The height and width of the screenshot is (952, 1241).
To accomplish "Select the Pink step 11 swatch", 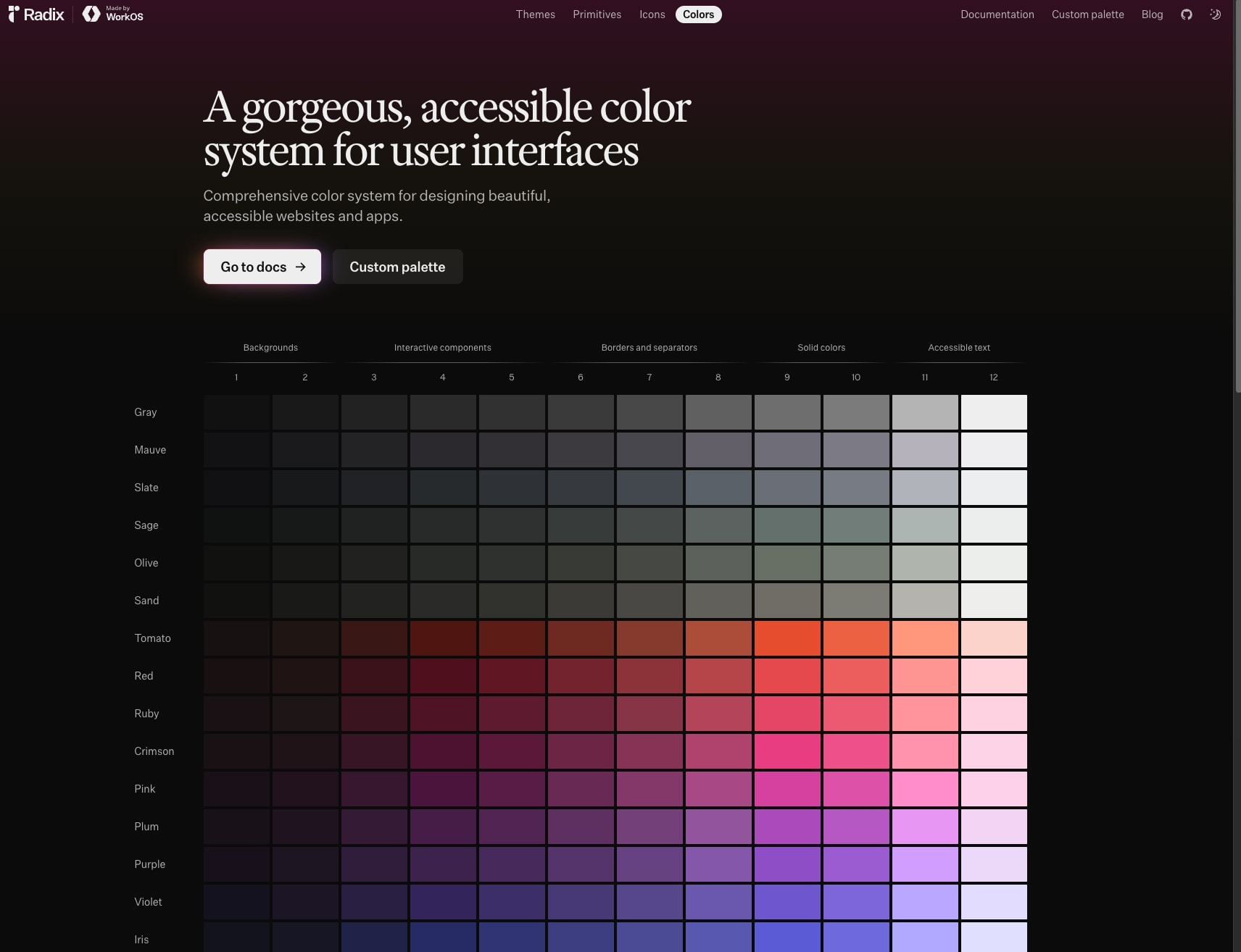I will pos(925,789).
